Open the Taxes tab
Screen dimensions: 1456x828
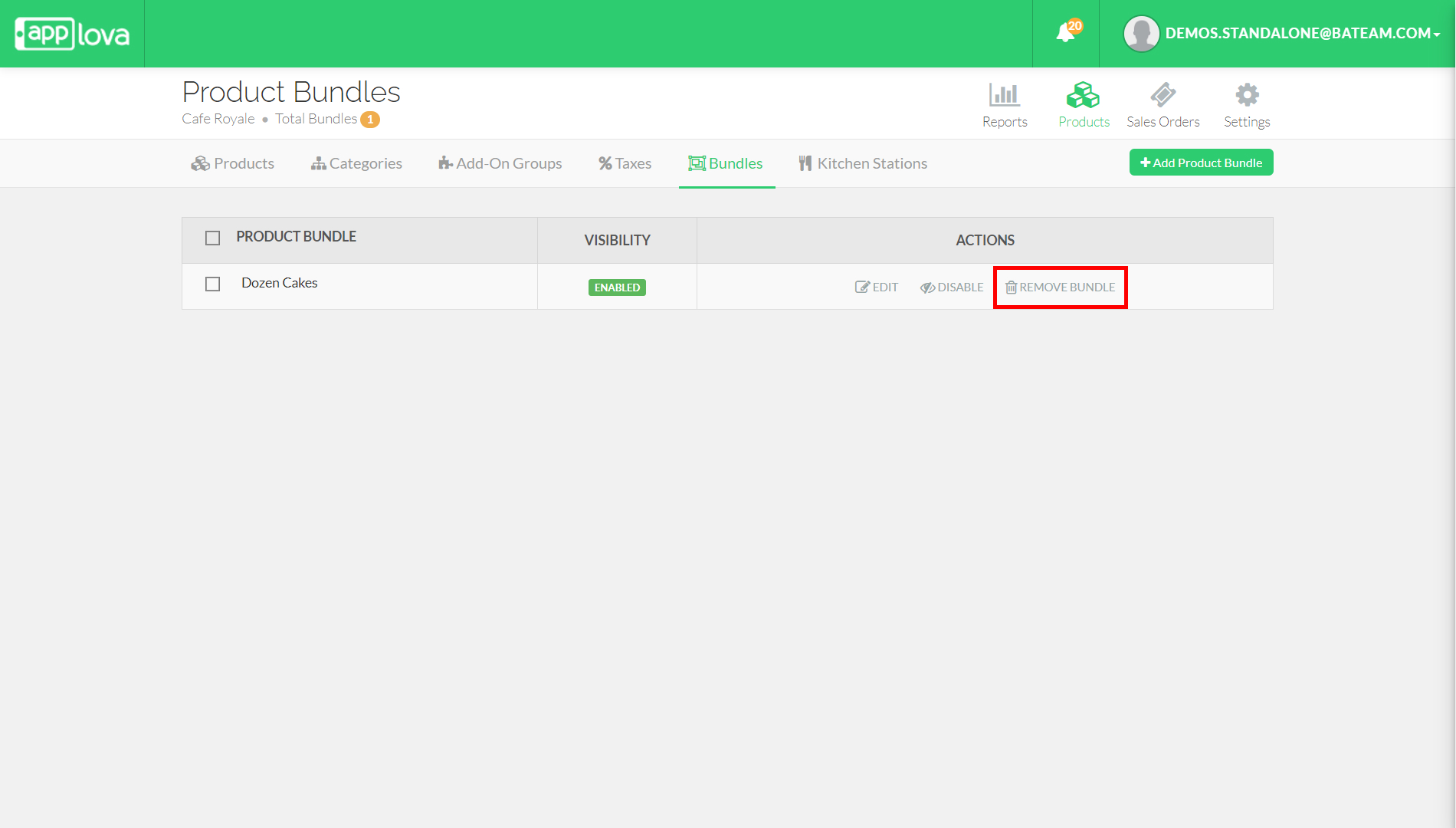click(x=625, y=163)
